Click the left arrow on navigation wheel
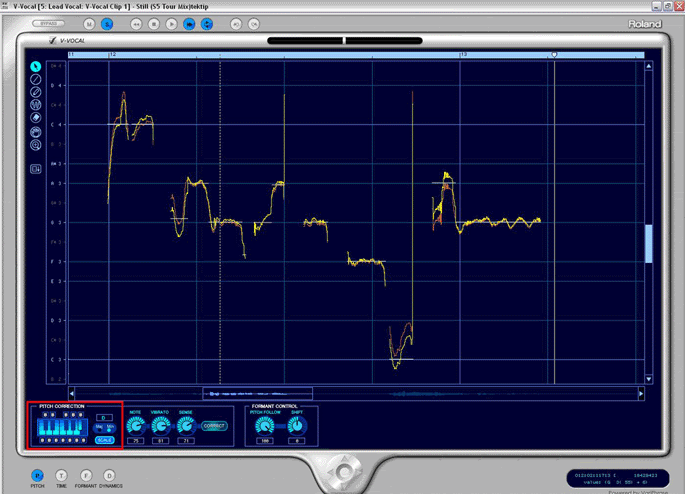Viewport: 685px width, 494px height. pos(331,472)
